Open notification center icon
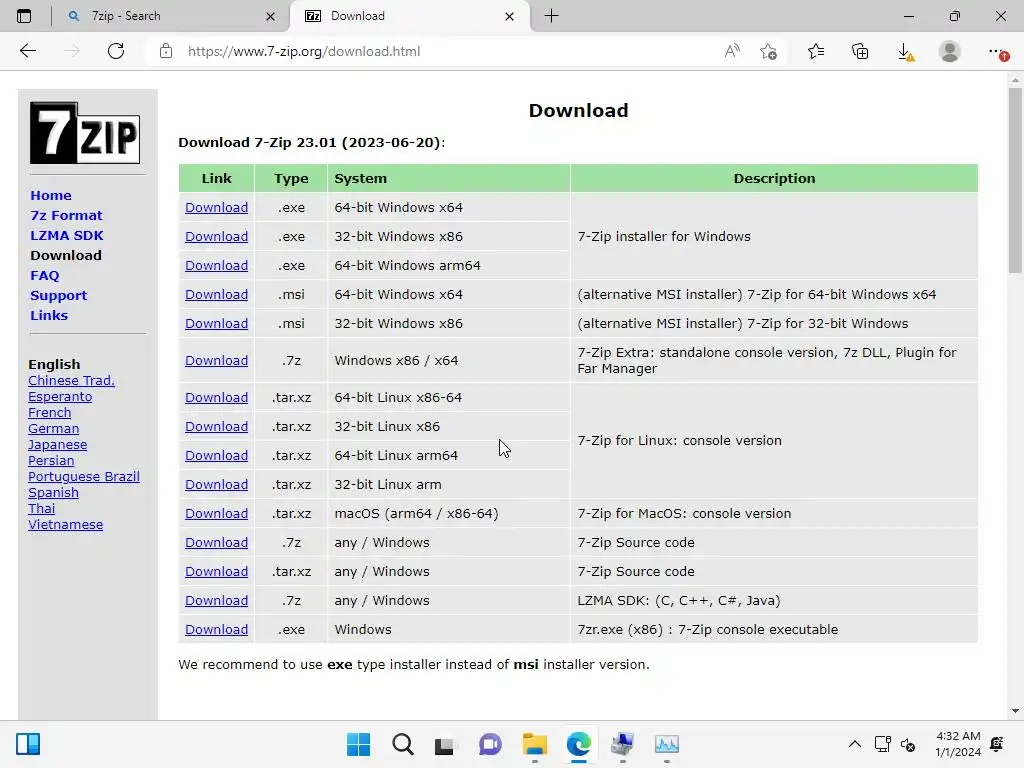 coord(997,744)
